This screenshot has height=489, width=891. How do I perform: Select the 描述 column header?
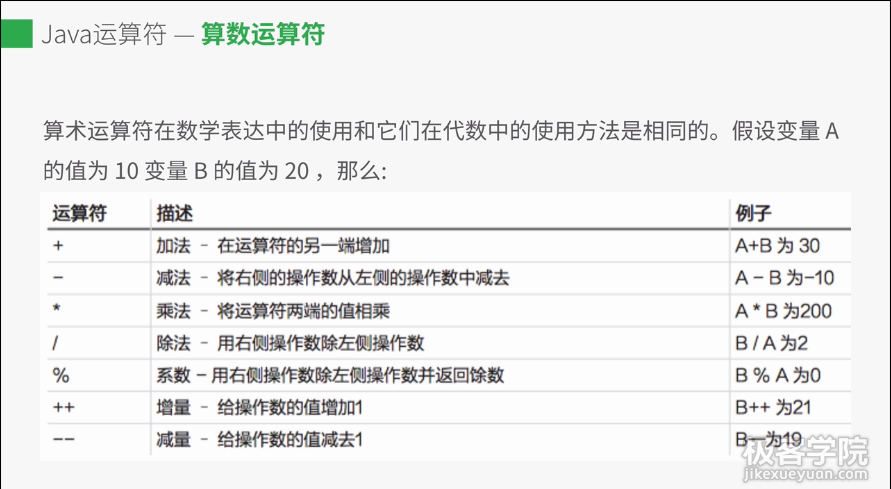point(174,212)
